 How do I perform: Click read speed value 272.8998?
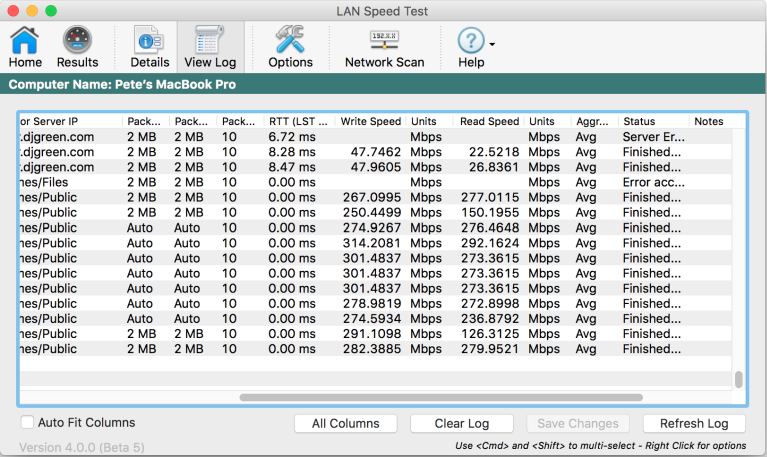click(490, 303)
